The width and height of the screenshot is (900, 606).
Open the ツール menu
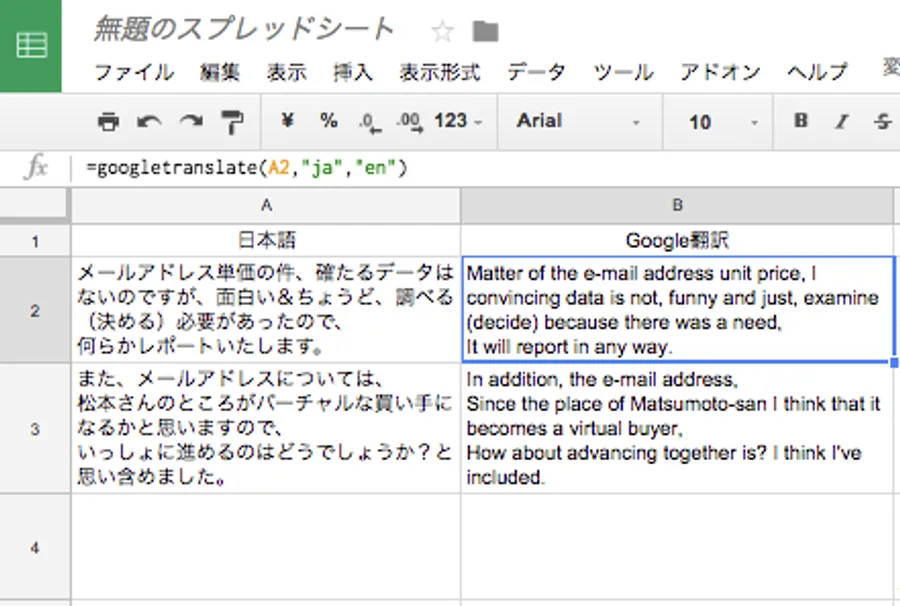tap(623, 72)
